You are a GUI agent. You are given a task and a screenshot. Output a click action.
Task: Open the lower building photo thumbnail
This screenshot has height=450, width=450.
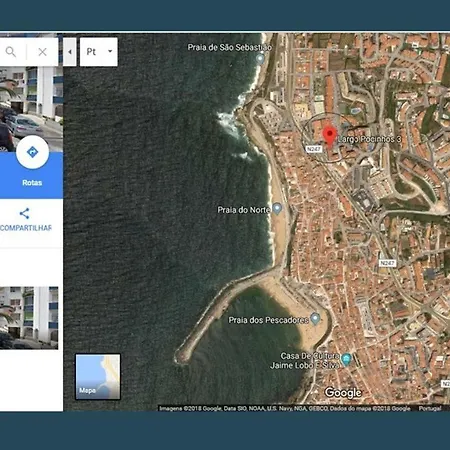click(29, 318)
